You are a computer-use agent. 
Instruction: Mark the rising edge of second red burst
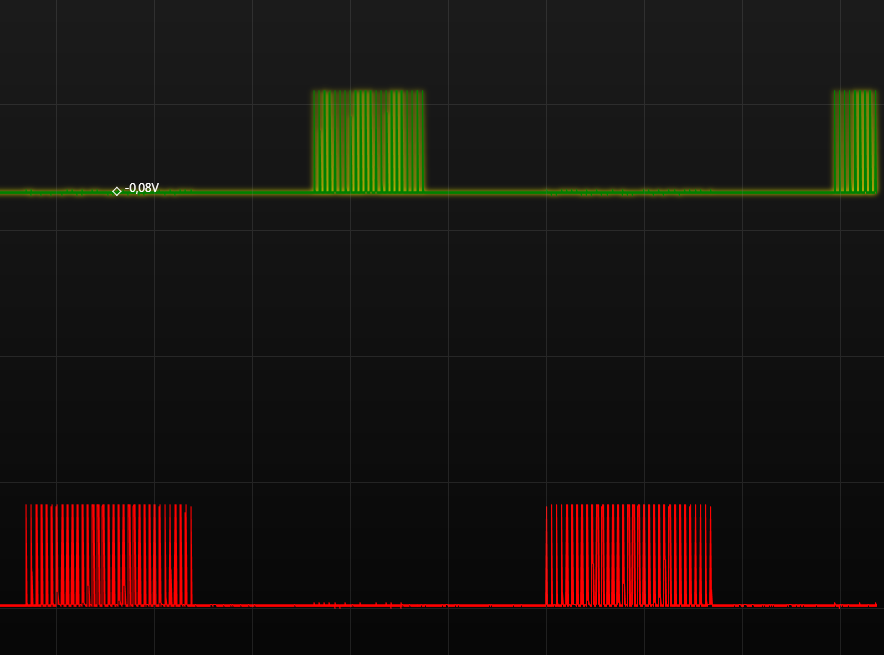click(547, 555)
